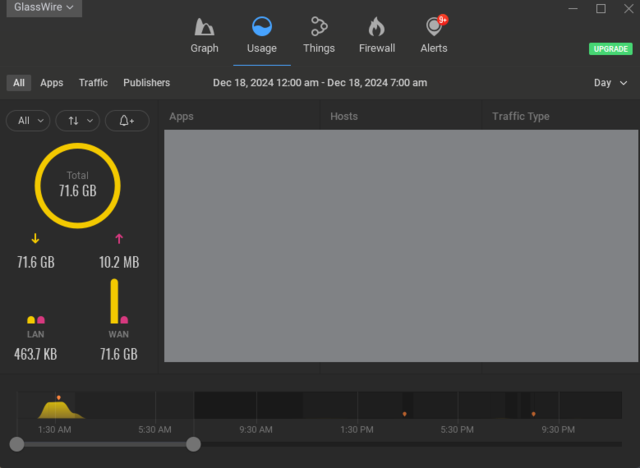Screen dimensions: 640x468
Task: Expand the Day period dropdown
Action: click(x=610, y=83)
